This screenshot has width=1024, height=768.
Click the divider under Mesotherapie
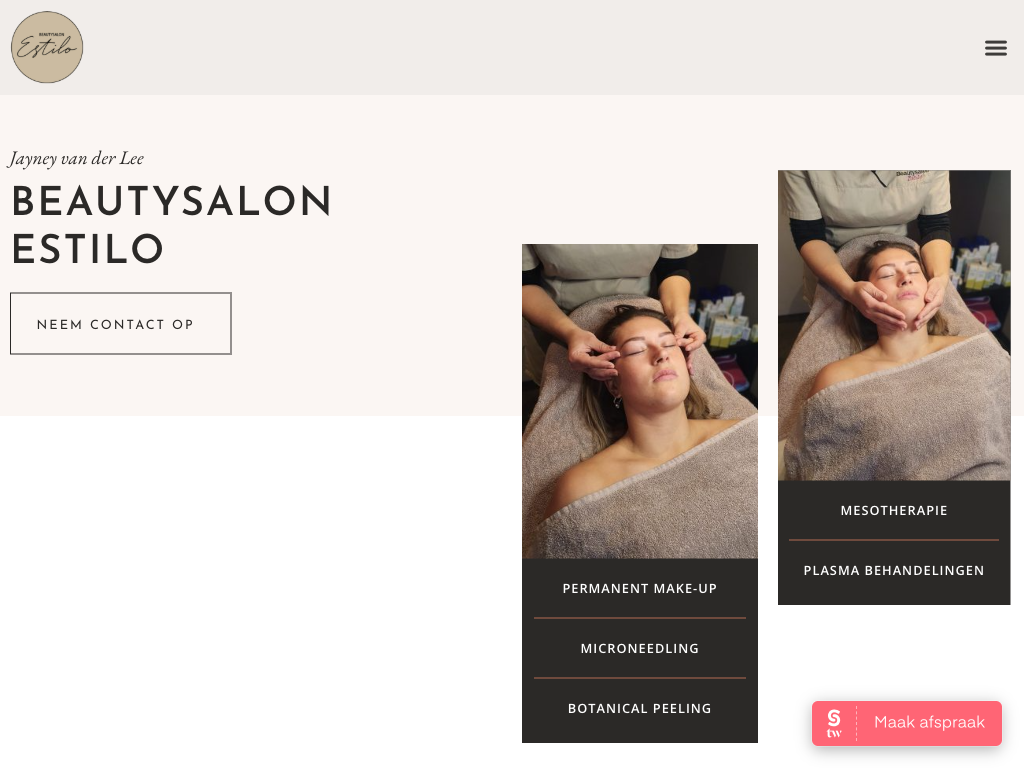point(893,540)
